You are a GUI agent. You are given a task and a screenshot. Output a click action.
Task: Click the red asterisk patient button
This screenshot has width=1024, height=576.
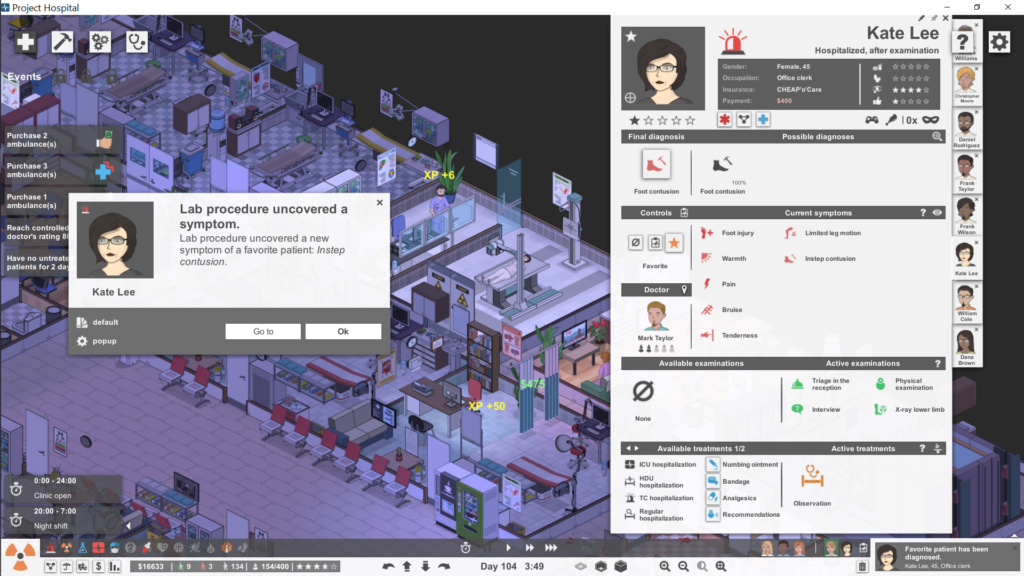point(724,120)
